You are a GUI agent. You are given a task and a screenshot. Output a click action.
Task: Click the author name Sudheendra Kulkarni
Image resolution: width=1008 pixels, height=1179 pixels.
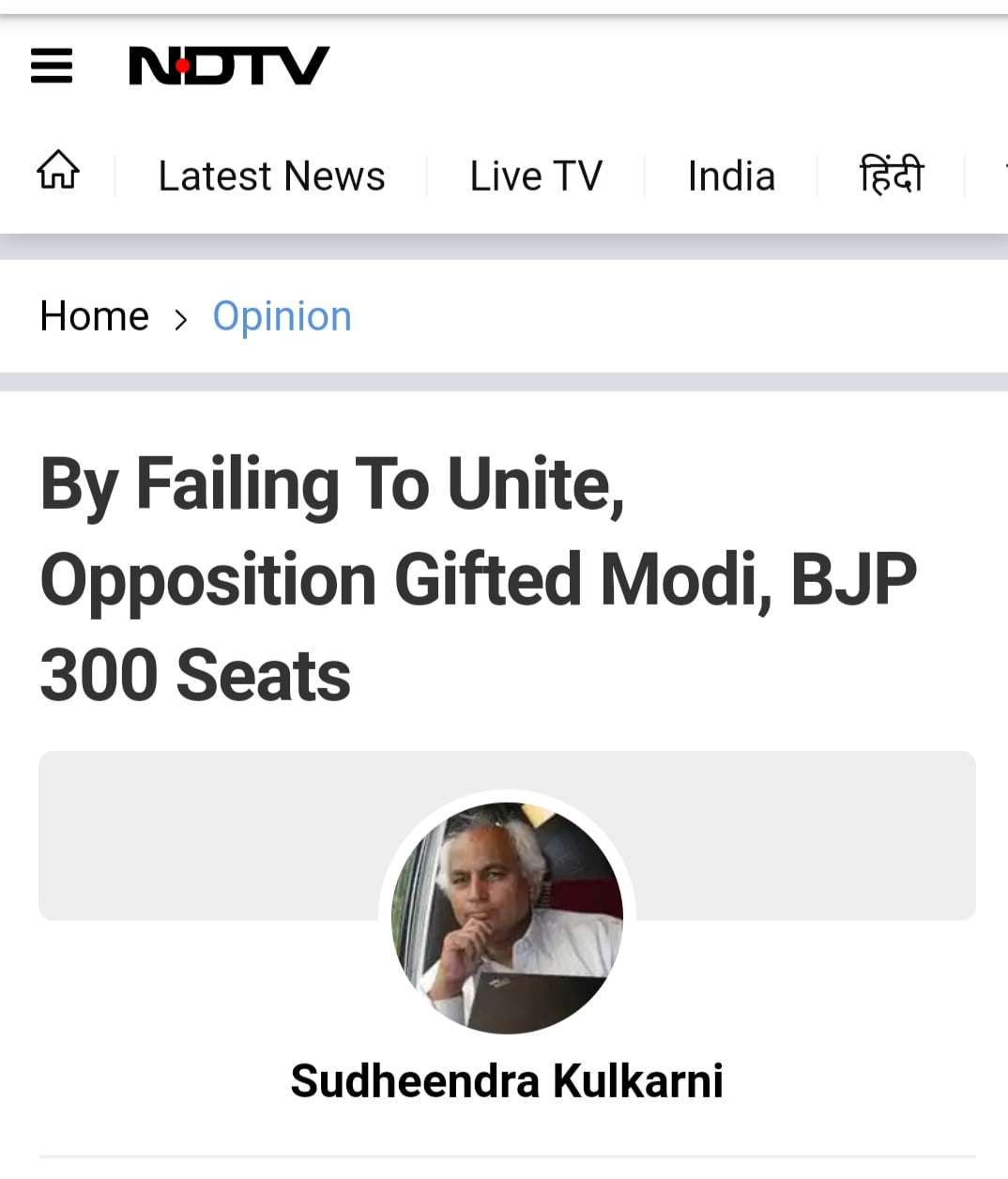click(507, 1080)
